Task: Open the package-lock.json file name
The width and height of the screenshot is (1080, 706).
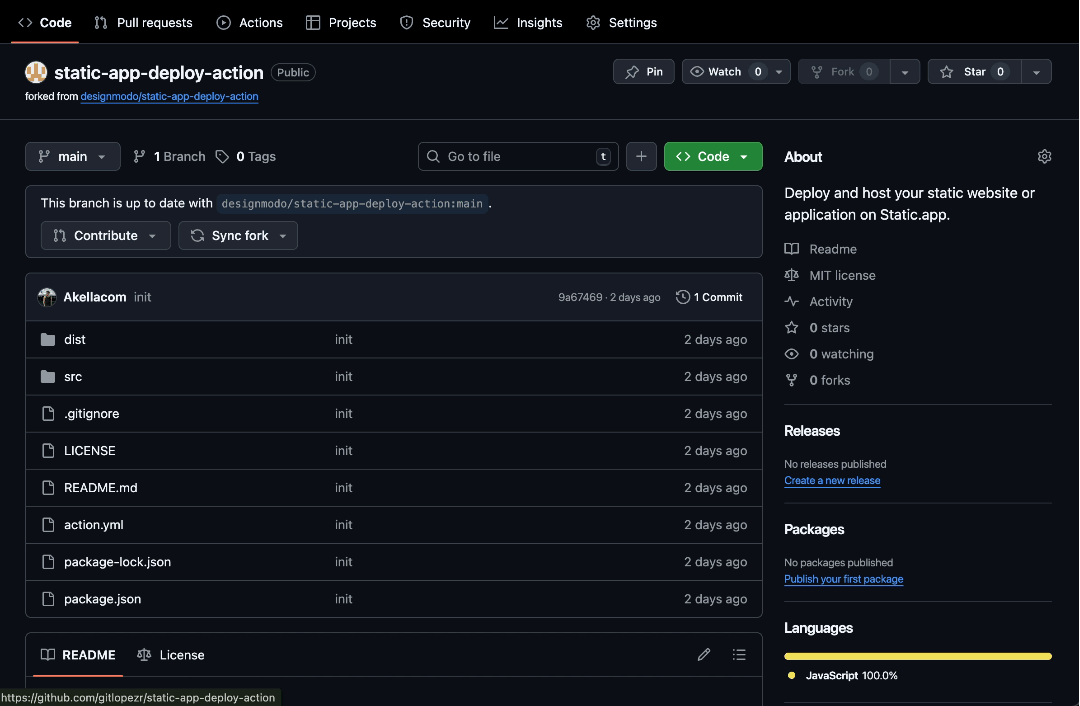Action: 117,561
